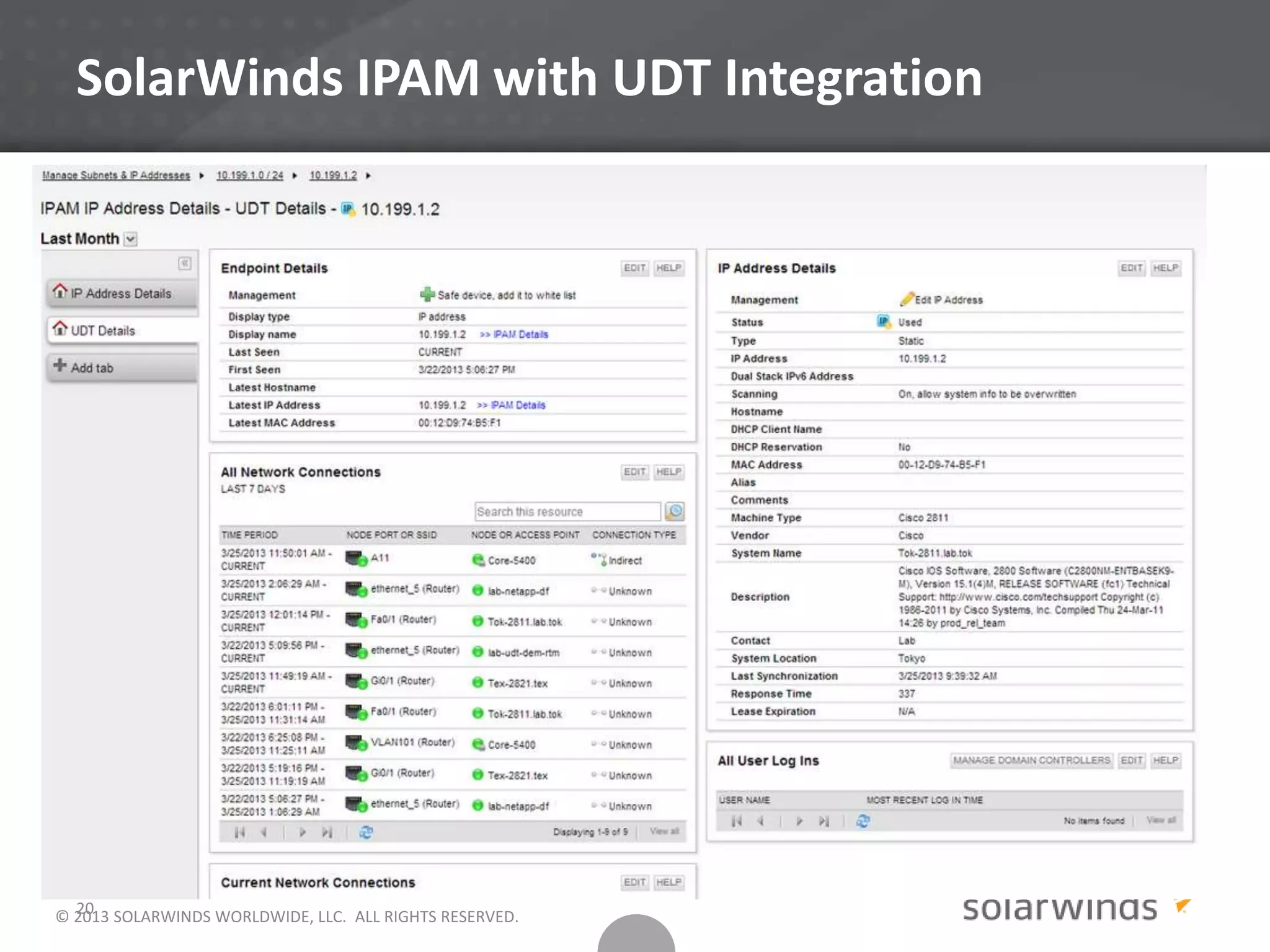Go to next page of network connections
Screen dimensions: 1270x952
pos(303,832)
